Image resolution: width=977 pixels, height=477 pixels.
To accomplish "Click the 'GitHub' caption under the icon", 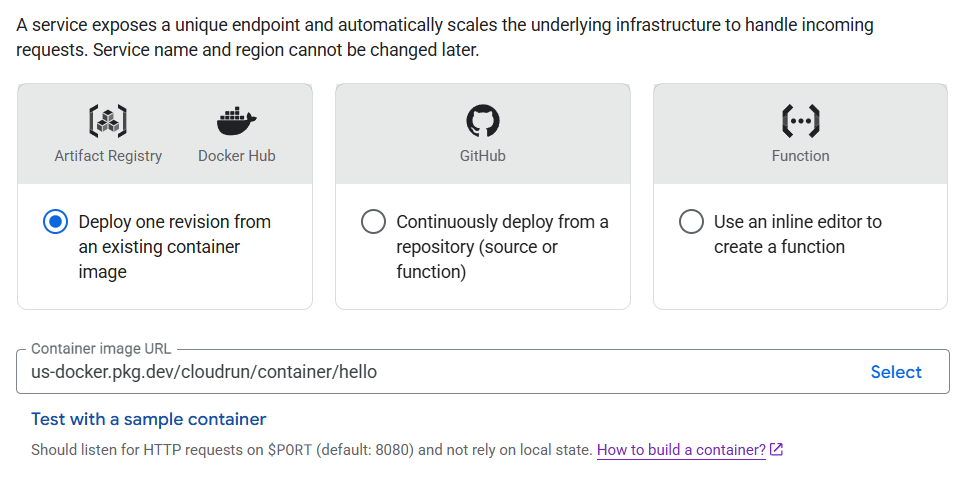I will 483,156.
